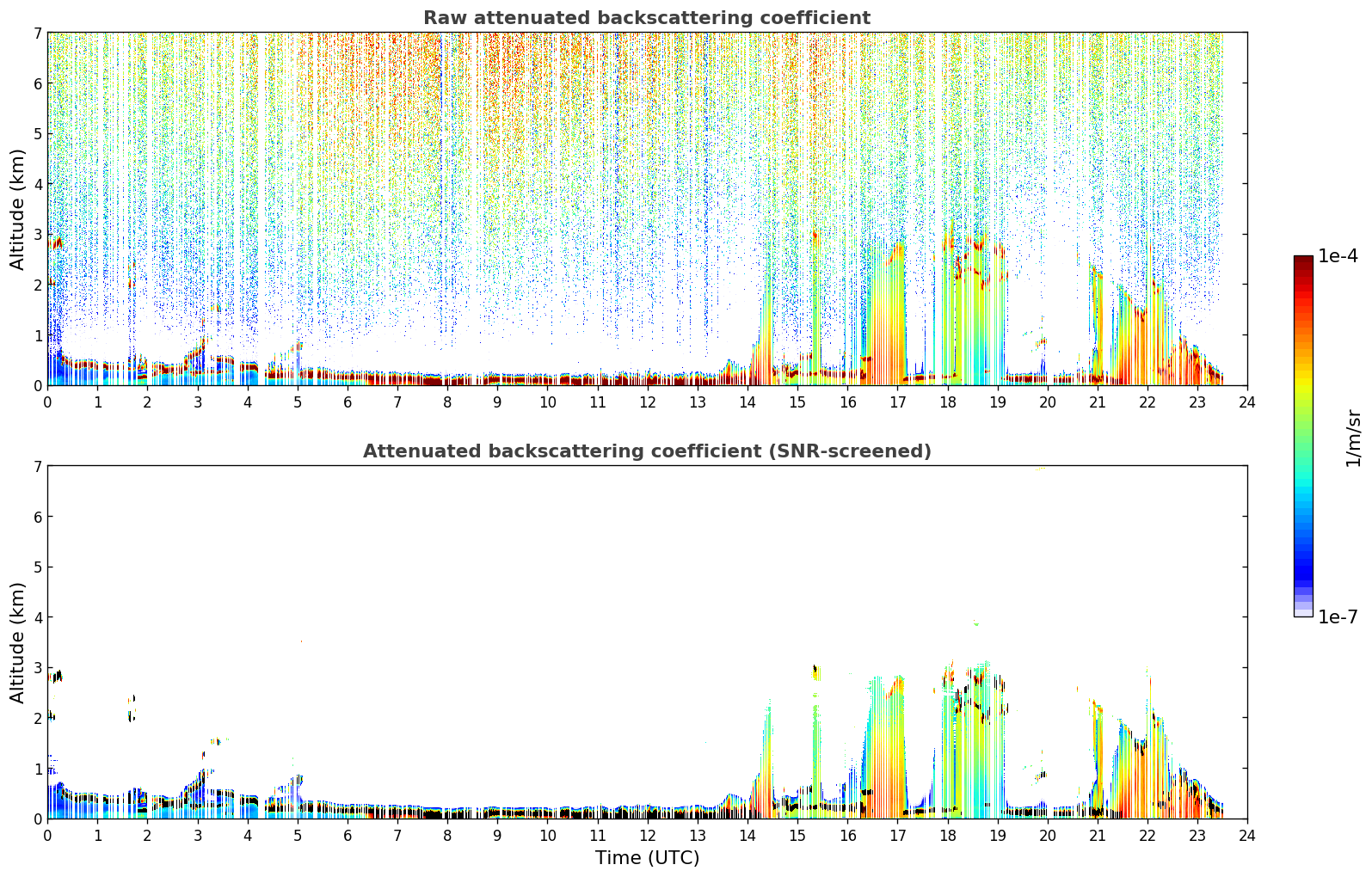Click the 'Attenuated backscattering coefficient (SNR-screened)' title
Screen dimensions: 1372x877
click(647, 451)
